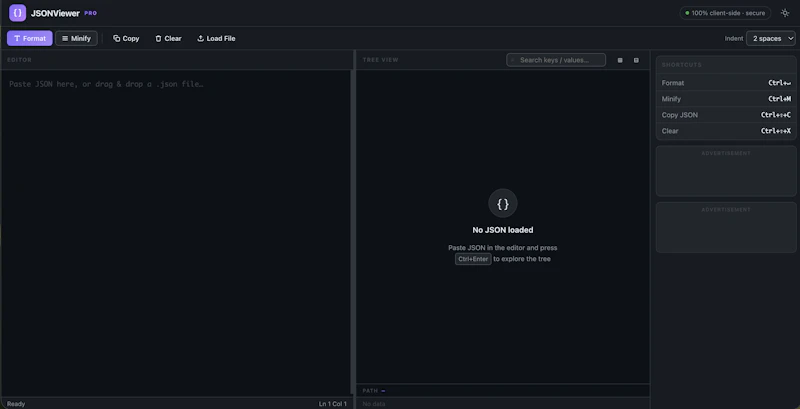Copy the JSON with the Copy button
This screenshot has height=409, width=800.
(x=126, y=38)
